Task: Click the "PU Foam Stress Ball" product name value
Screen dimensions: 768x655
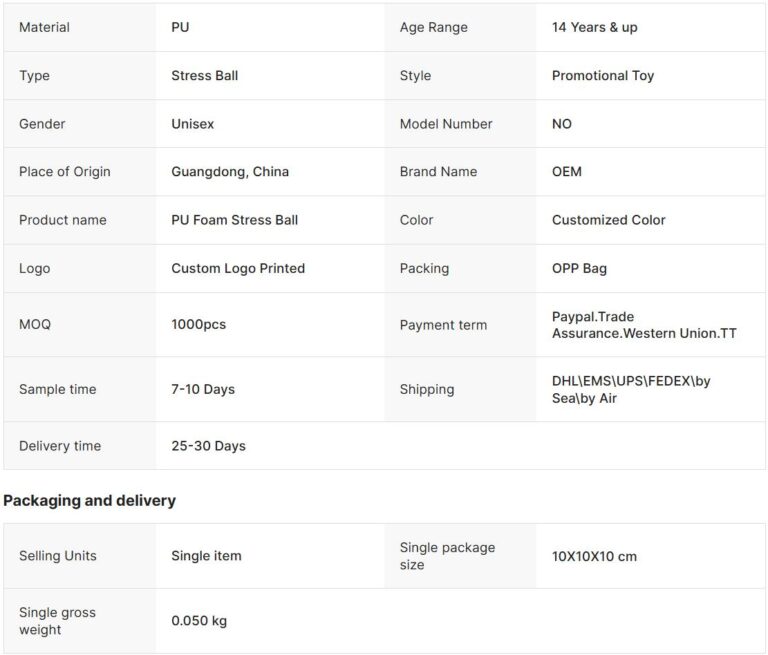Action: click(x=234, y=220)
